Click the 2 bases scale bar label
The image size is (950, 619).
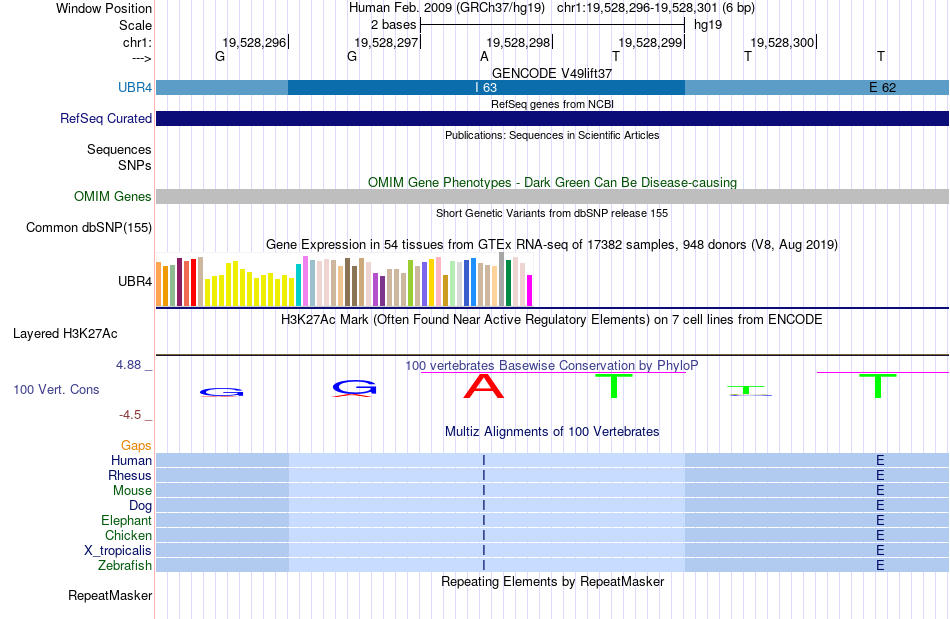[x=394, y=25]
